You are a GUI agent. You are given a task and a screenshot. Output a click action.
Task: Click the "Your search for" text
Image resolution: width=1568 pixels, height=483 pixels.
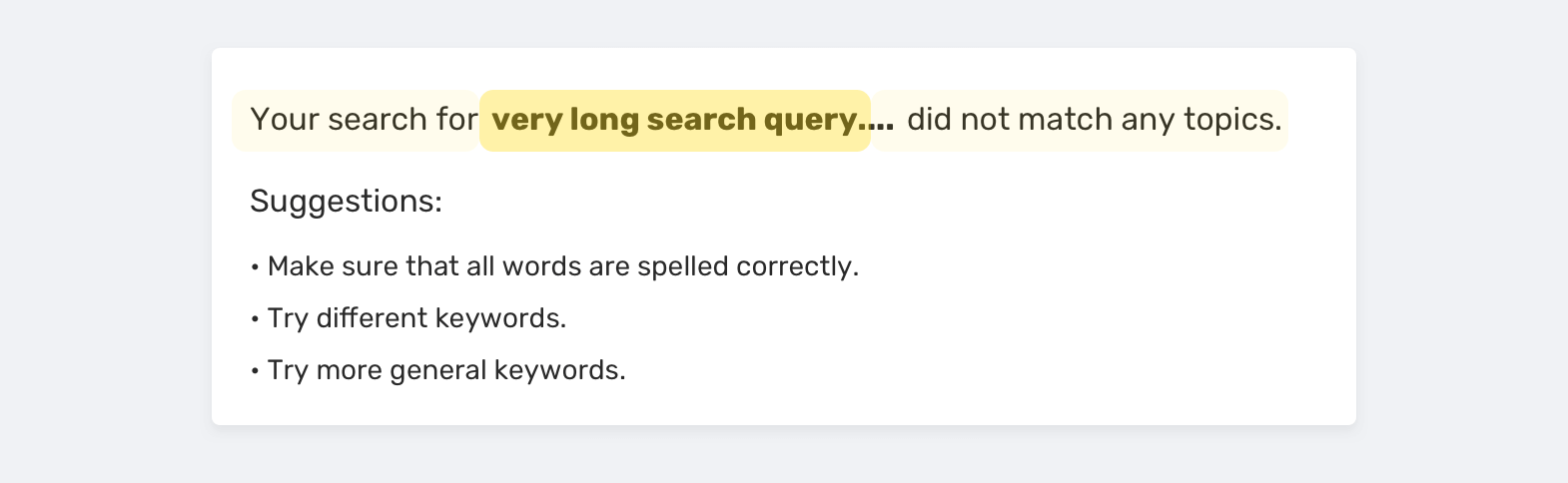point(364,120)
